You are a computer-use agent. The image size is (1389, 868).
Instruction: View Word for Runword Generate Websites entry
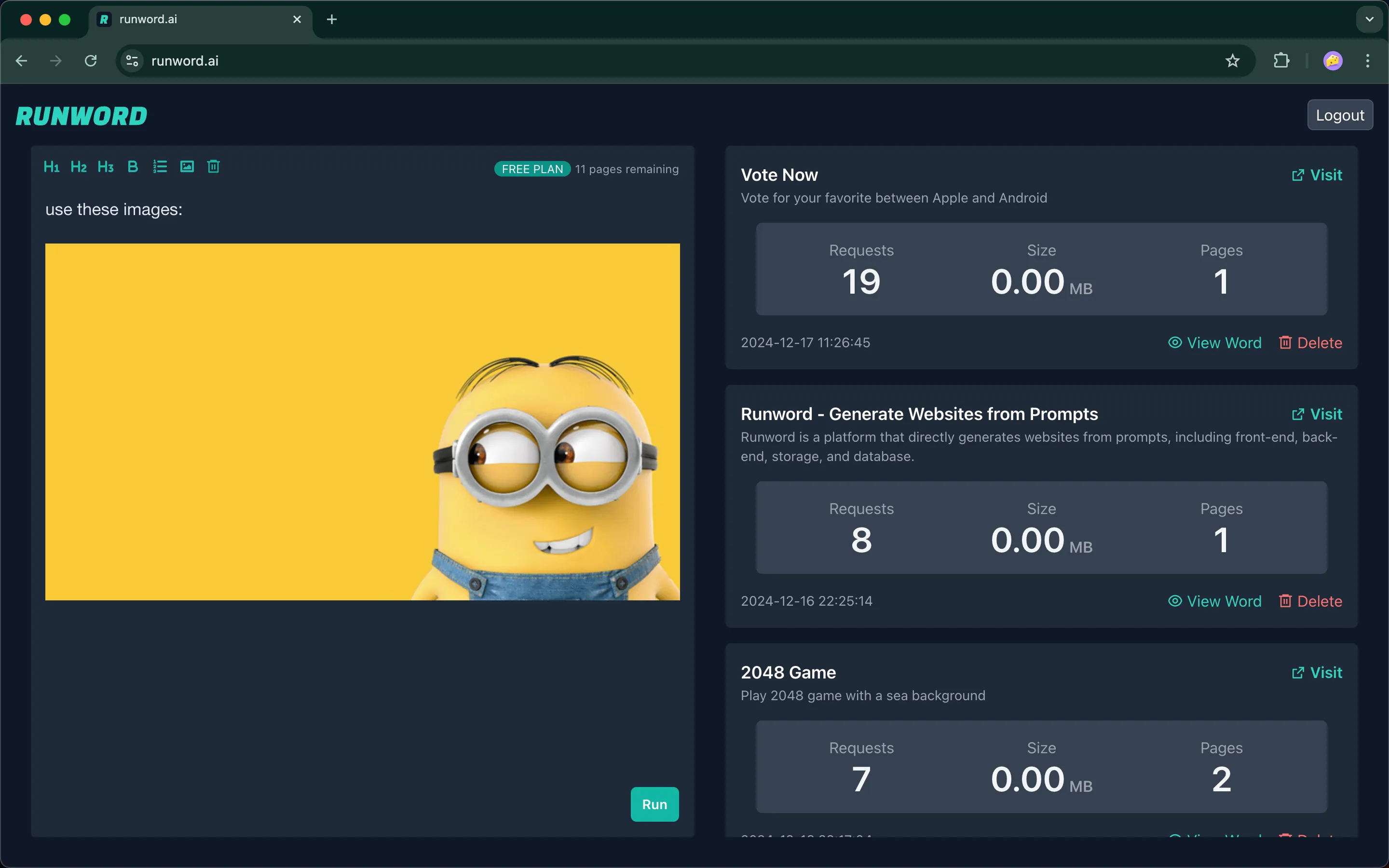point(1215,601)
